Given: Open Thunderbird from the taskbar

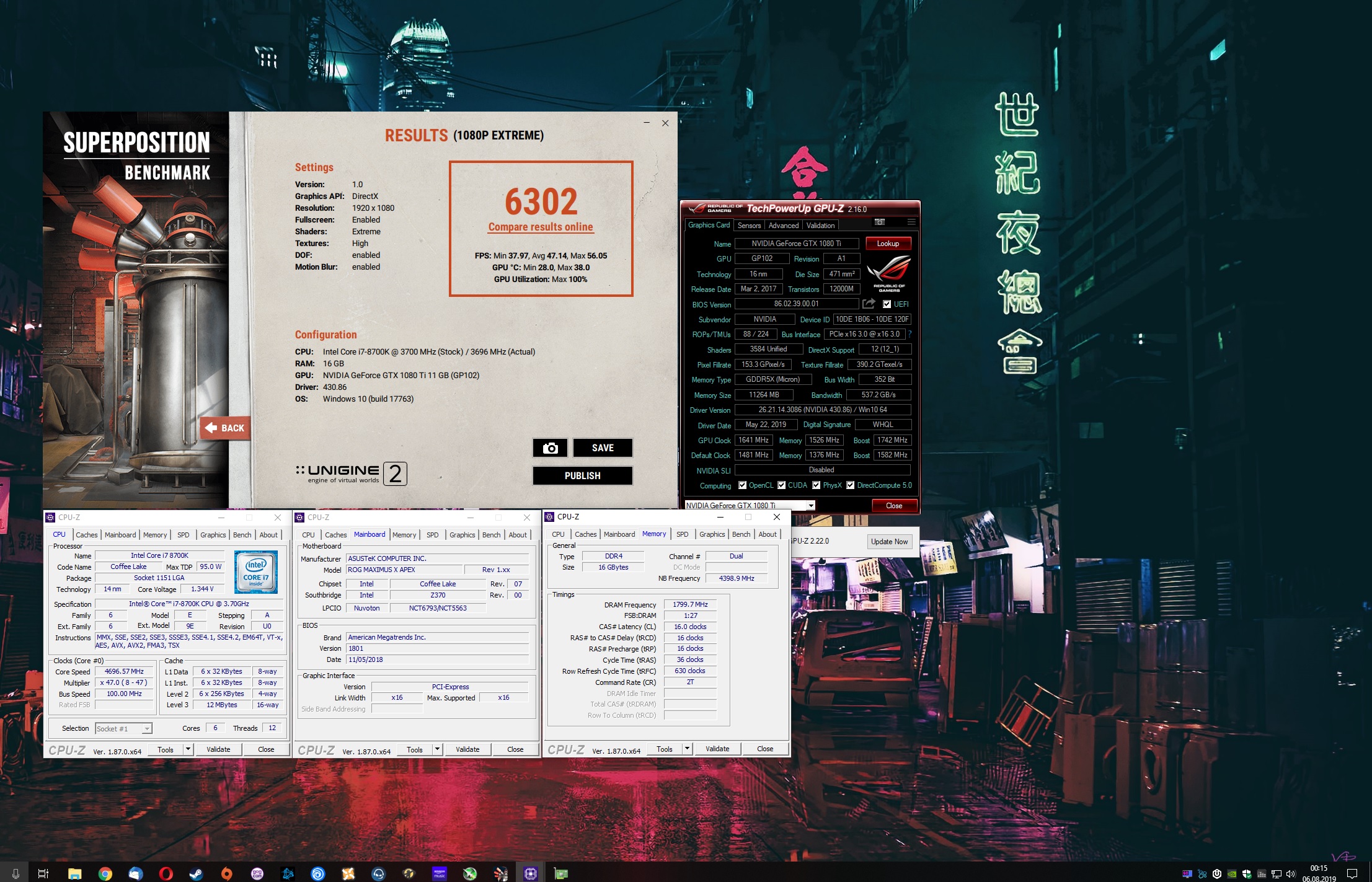Looking at the screenshot, I should point(136,873).
